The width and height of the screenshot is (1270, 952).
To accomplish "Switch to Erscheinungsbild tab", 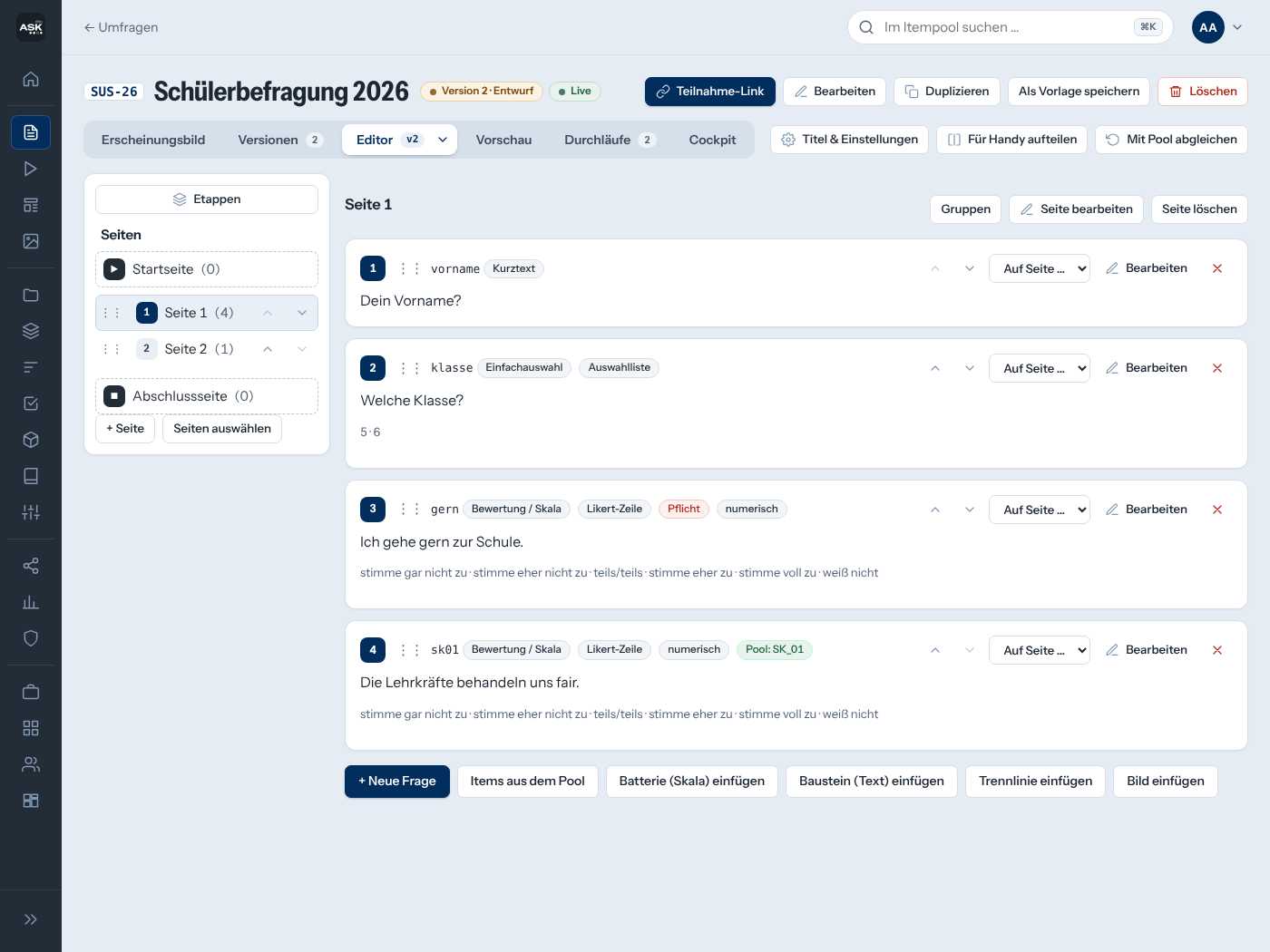I will pos(153,140).
